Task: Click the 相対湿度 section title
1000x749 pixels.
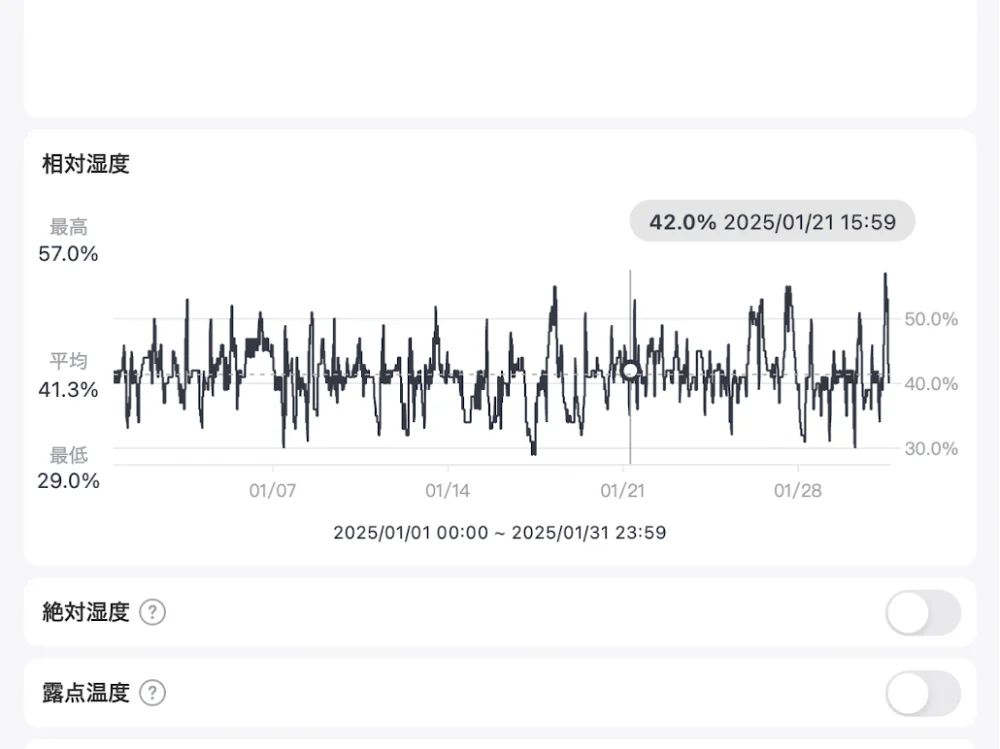Action: tap(86, 164)
